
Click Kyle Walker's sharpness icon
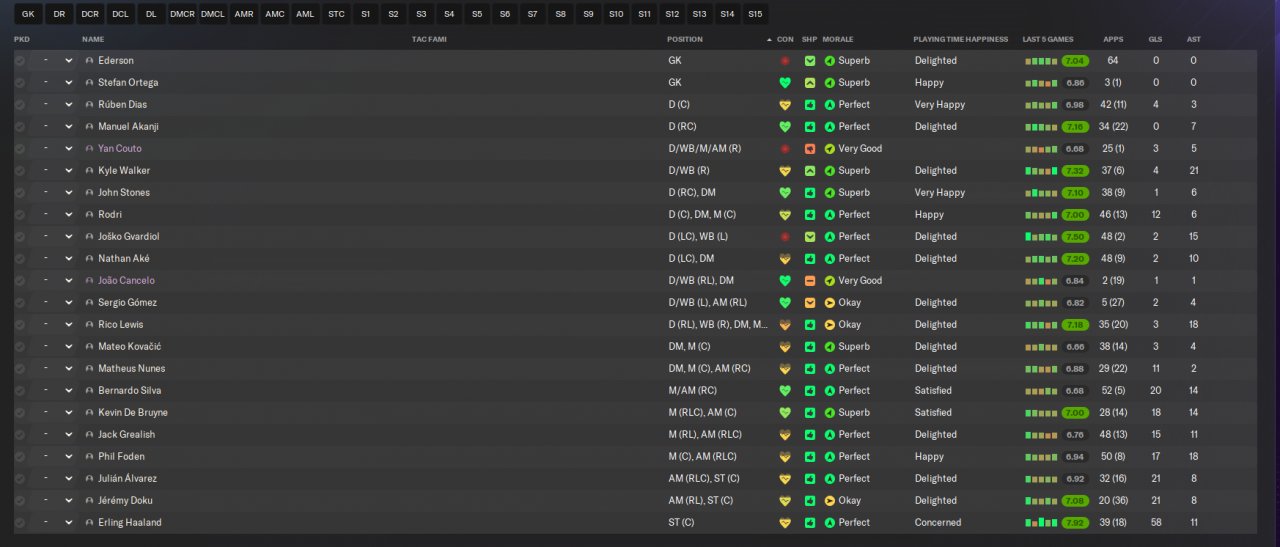(810, 171)
